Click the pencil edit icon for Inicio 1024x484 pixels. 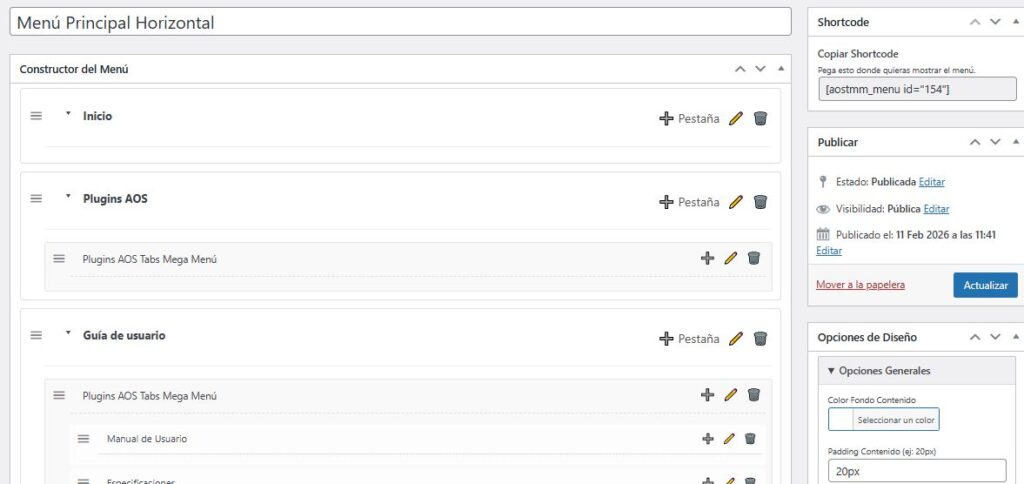pos(736,118)
